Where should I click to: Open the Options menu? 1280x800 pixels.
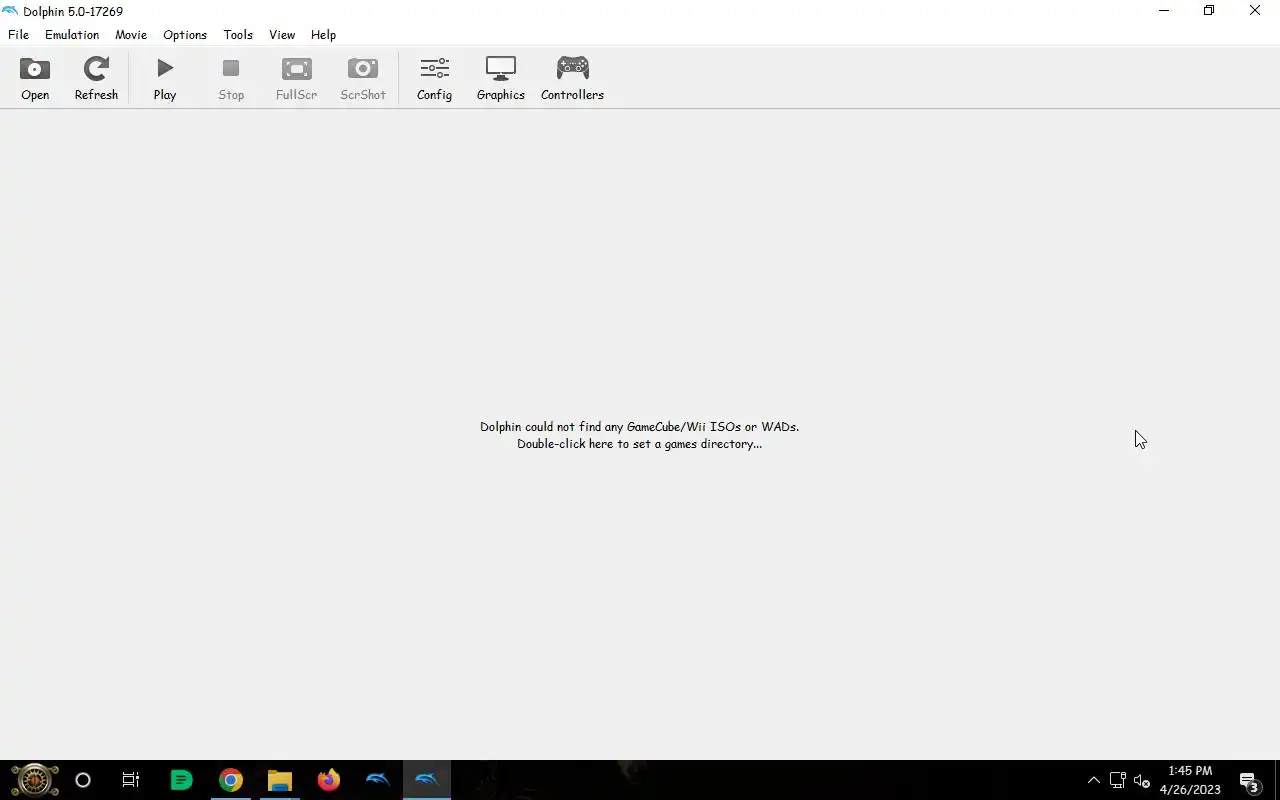[x=185, y=34]
